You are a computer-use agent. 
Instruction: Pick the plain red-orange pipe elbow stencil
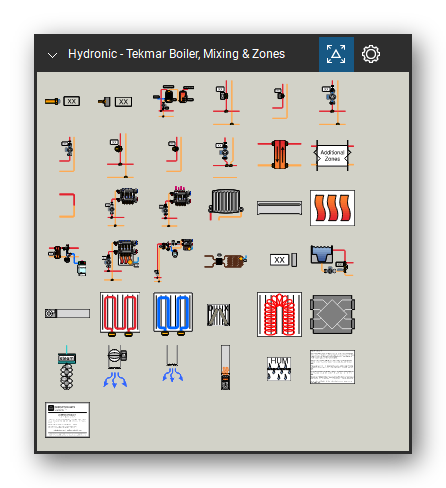pyautogui.click(x=67, y=205)
